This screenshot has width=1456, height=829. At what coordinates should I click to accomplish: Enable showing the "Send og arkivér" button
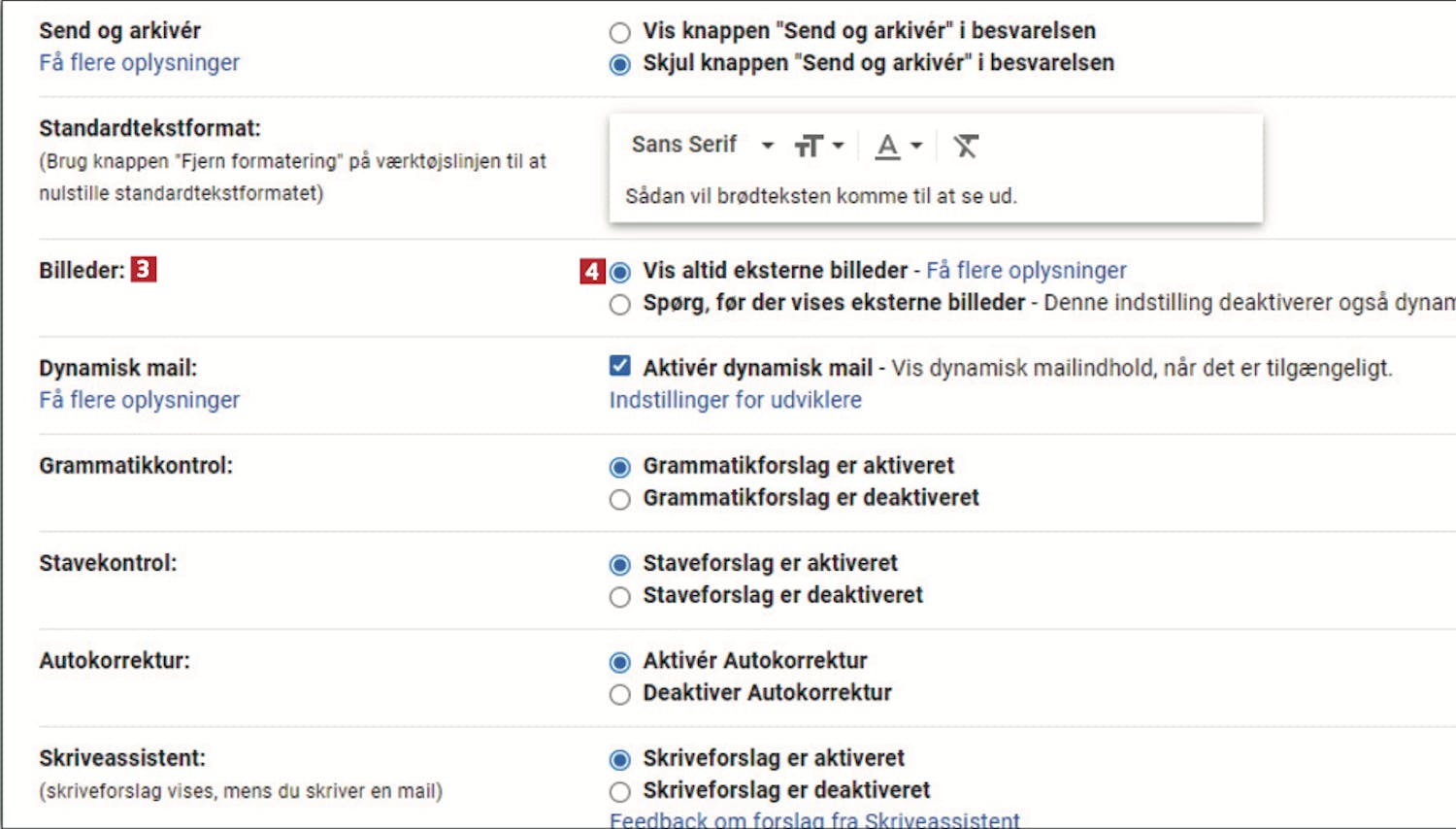click(x=620, y=33)
